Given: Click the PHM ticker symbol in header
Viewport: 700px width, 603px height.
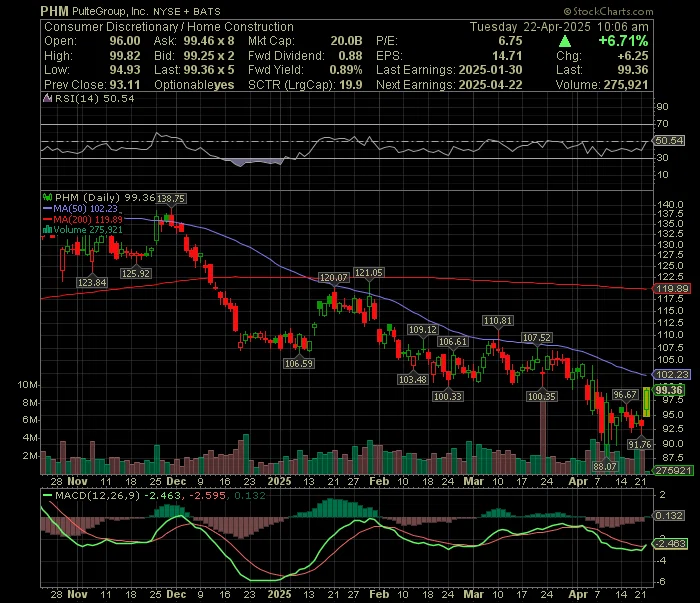Looking at the screenshot, I should coord(54,11).
